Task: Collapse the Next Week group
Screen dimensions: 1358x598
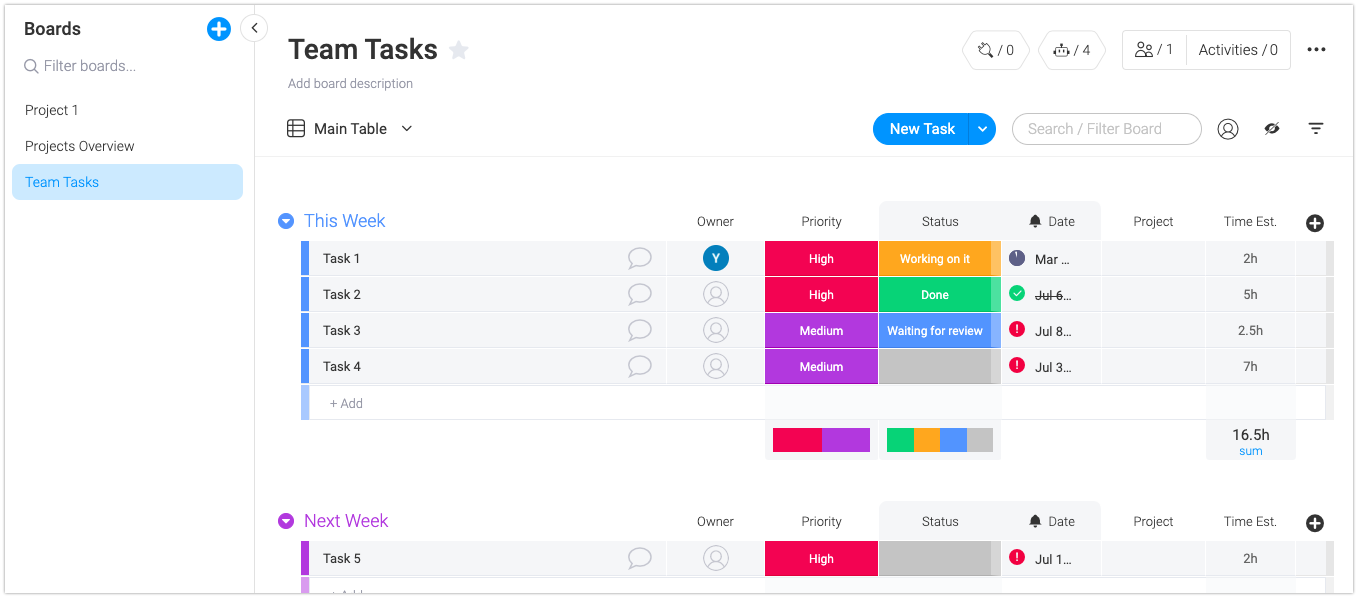Action: [286, 521]
